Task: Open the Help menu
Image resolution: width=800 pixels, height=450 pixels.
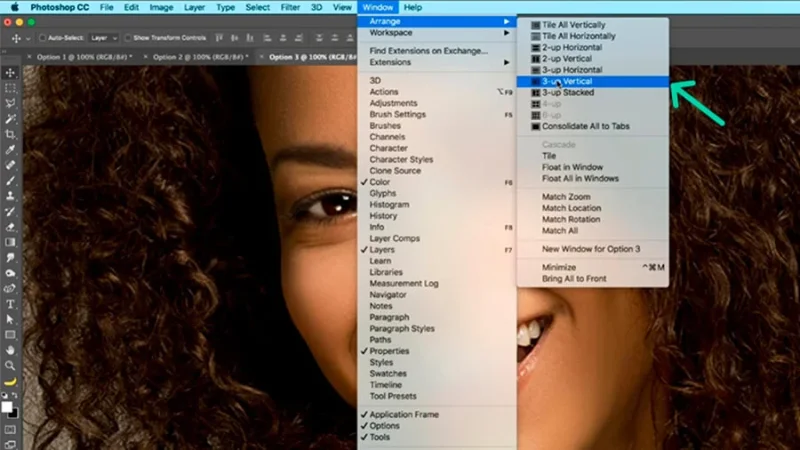Action: (412, 7)
